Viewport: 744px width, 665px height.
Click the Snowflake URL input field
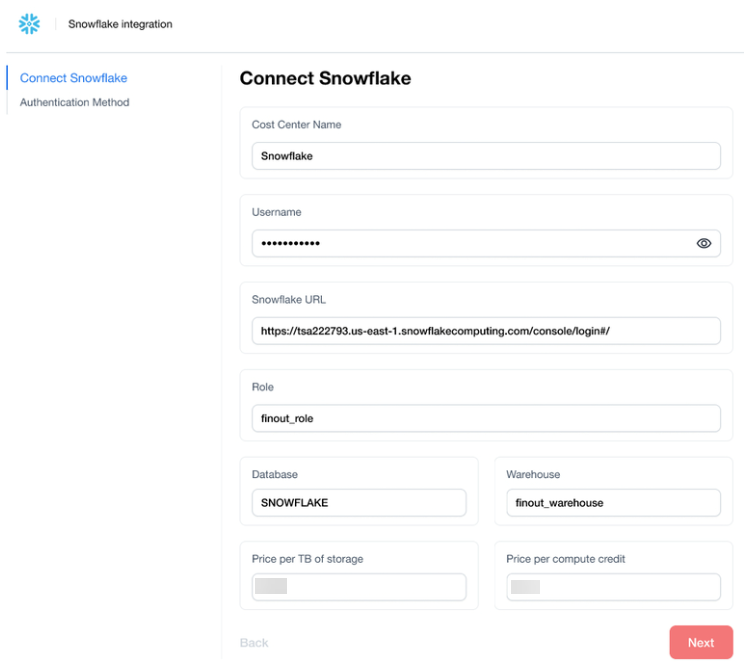coord(485,331)
